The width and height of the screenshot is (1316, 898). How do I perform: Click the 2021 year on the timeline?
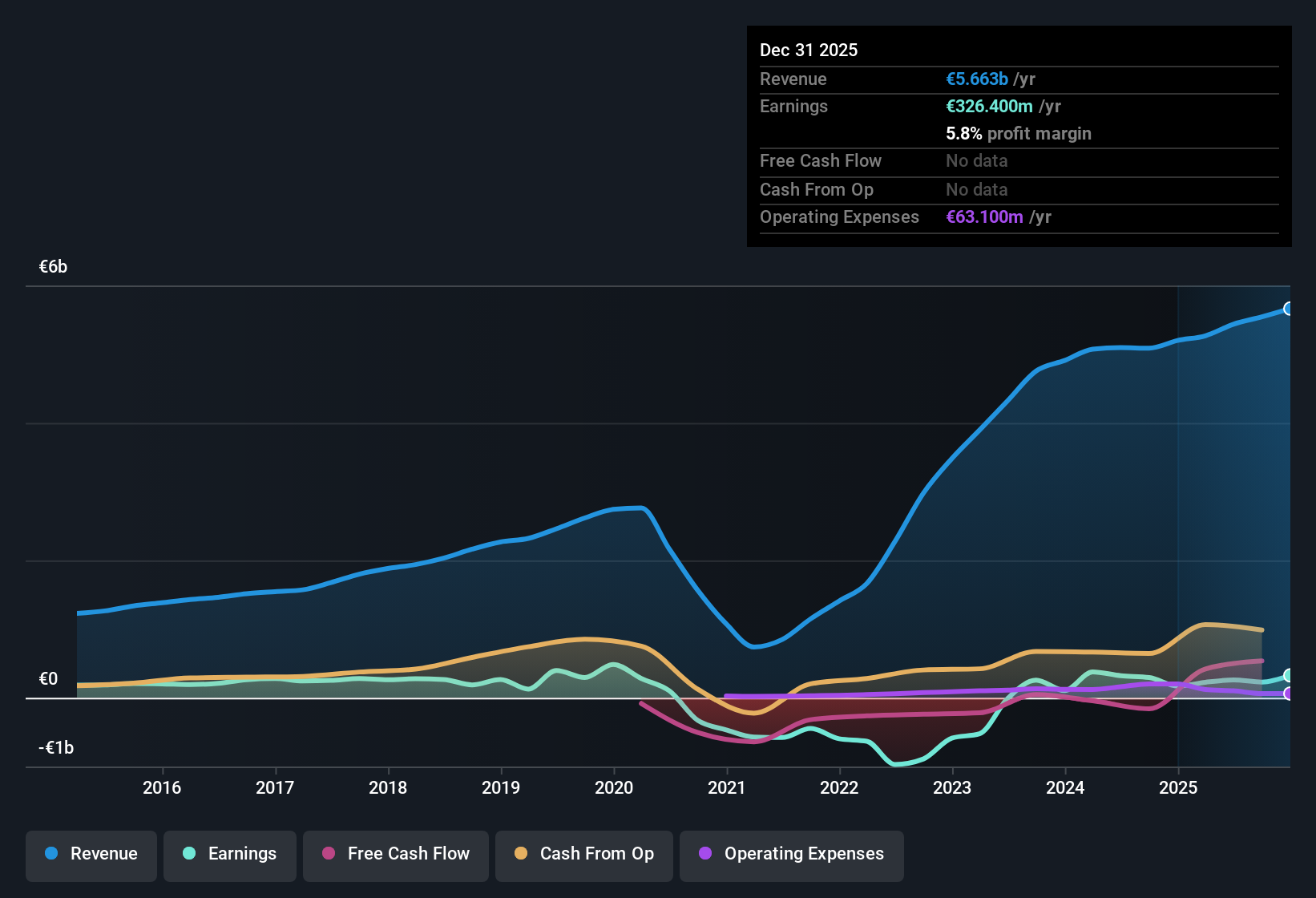727,787
